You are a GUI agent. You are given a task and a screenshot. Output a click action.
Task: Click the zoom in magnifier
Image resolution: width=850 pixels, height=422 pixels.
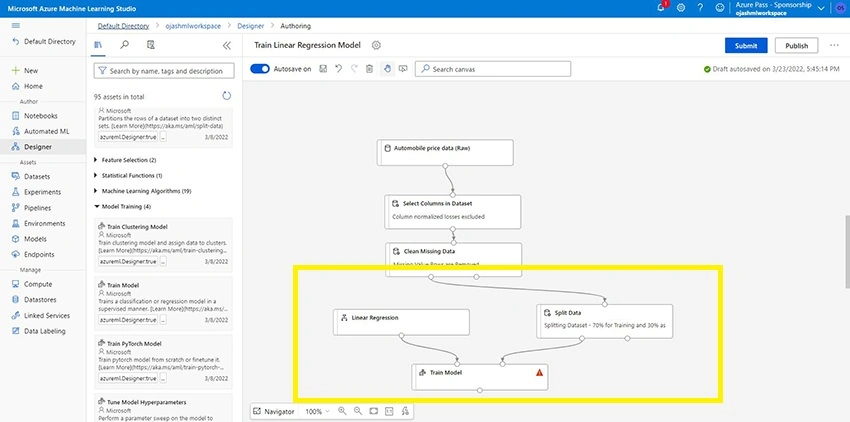[x=342, y=411]
